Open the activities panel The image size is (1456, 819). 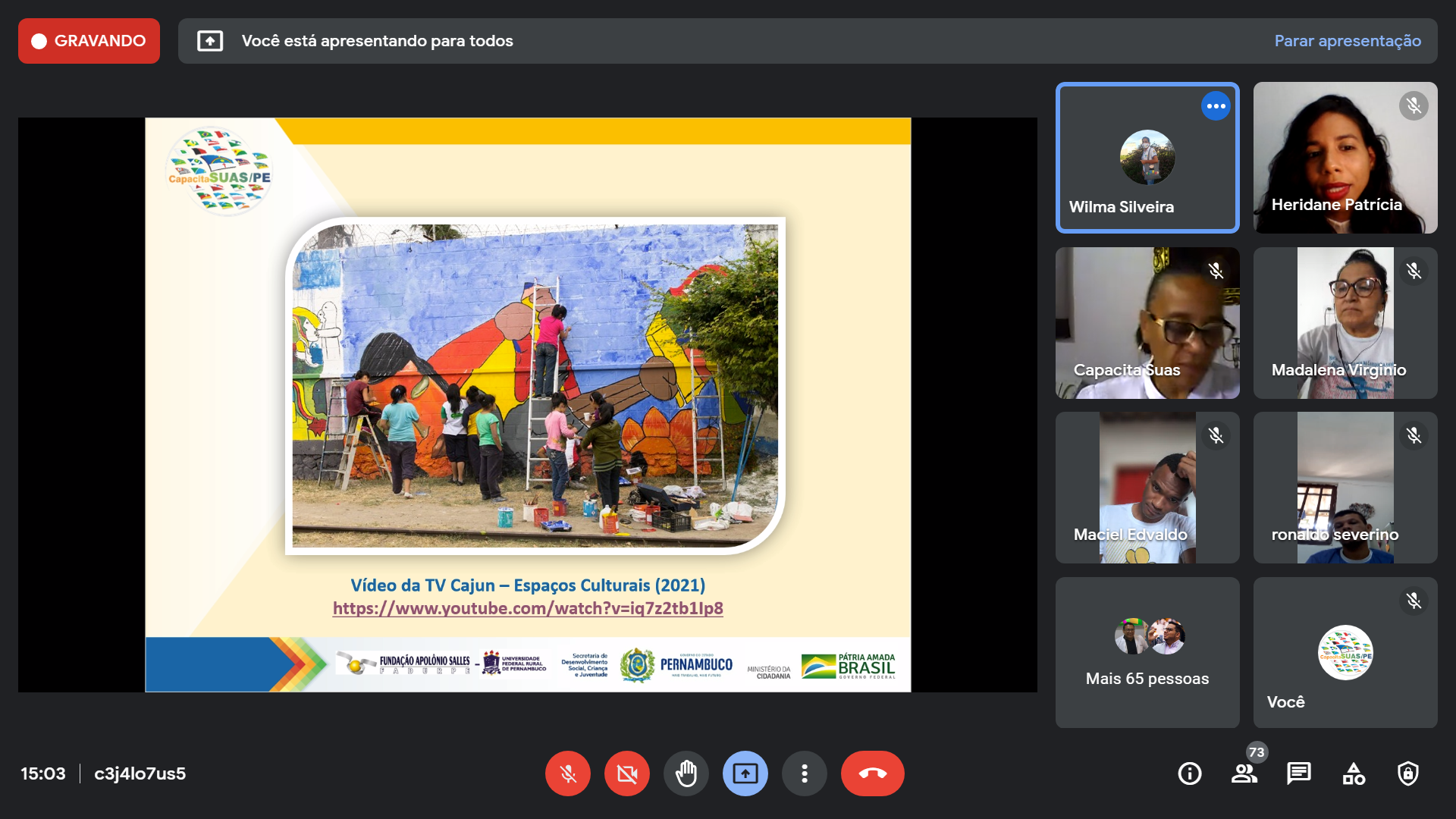(x=1354, y=773)
